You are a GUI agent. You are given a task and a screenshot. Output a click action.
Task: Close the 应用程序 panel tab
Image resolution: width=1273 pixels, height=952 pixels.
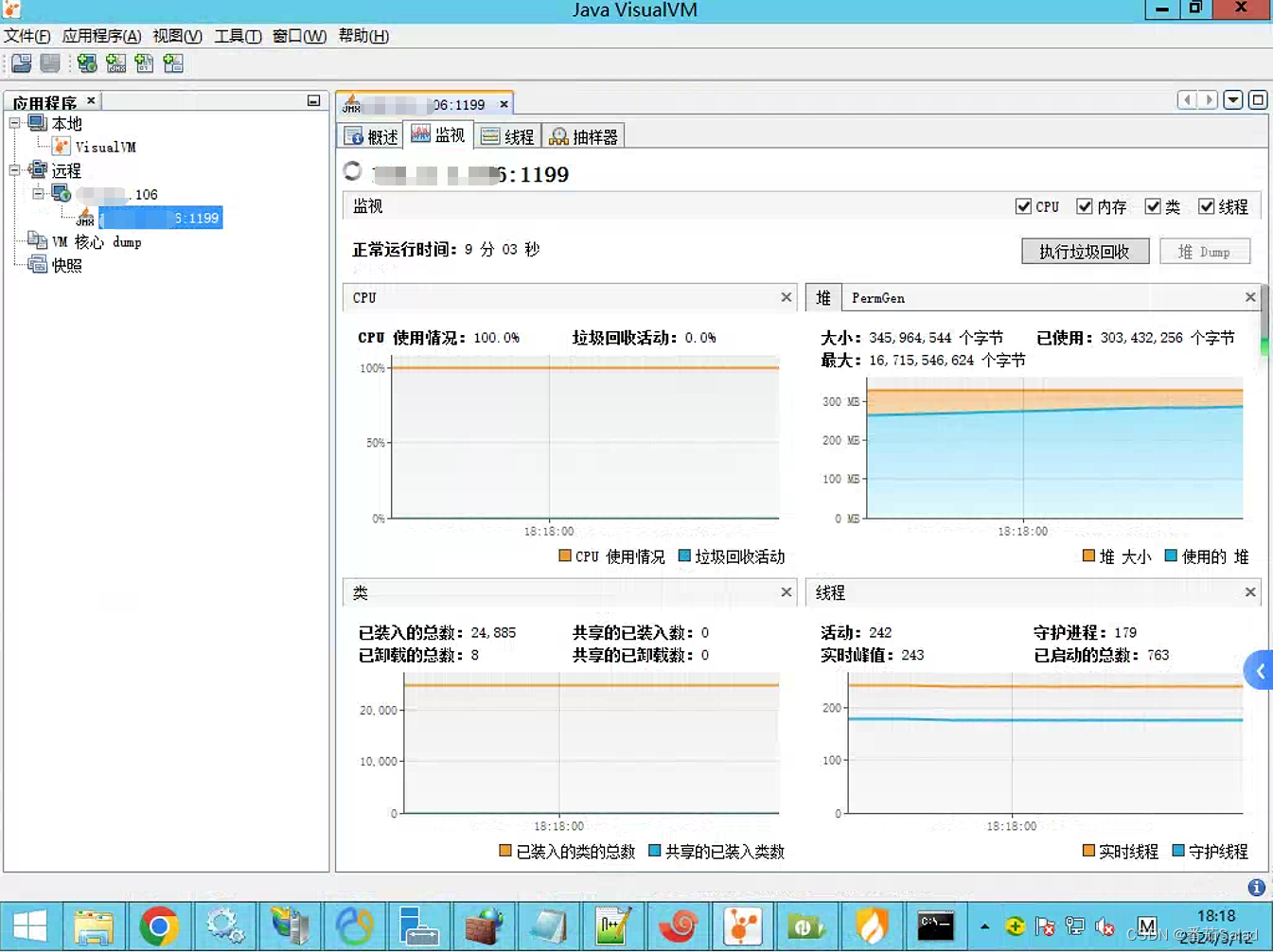91,100
